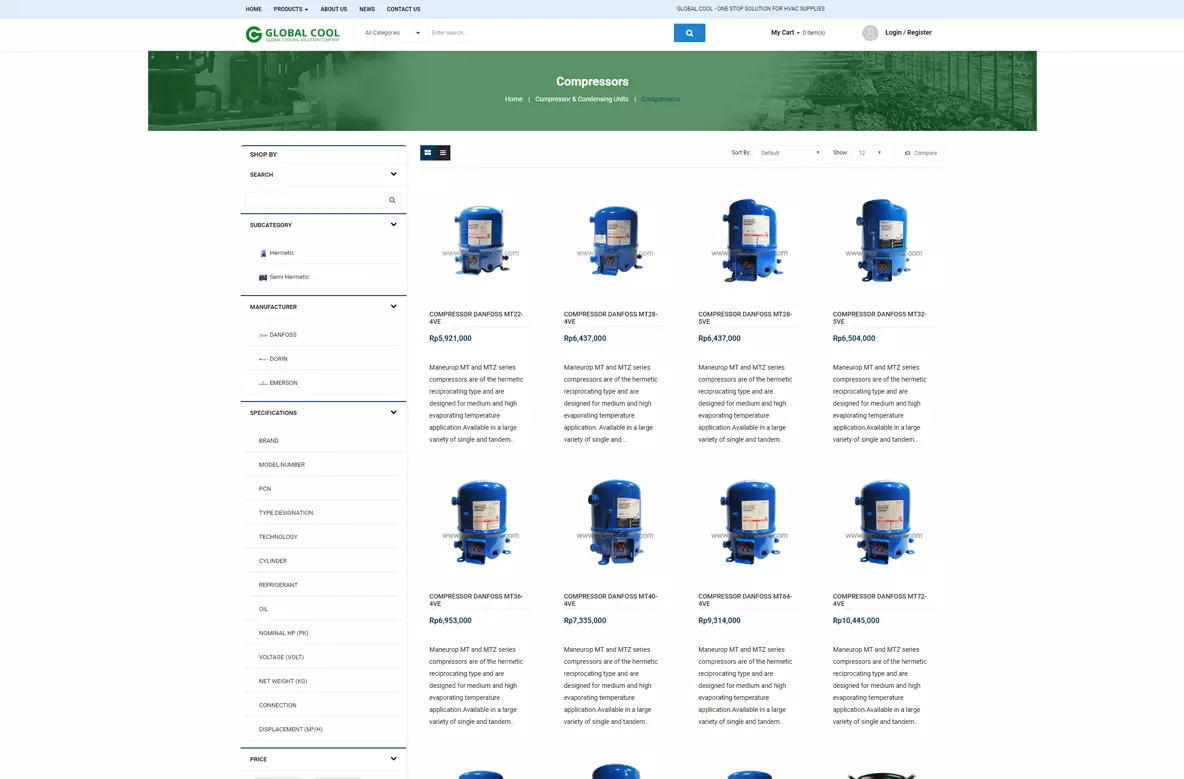Open the My Cart dropdown
The width and height of the screenshot is (1184, 779).
click(797, 33)
